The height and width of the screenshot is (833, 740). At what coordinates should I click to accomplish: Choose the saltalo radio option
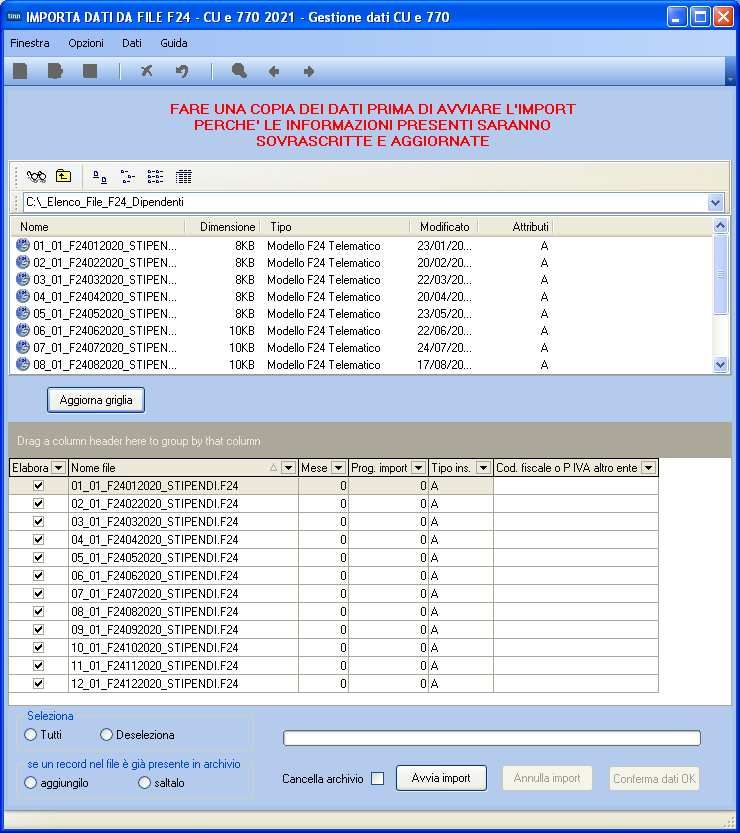[144, 783]
